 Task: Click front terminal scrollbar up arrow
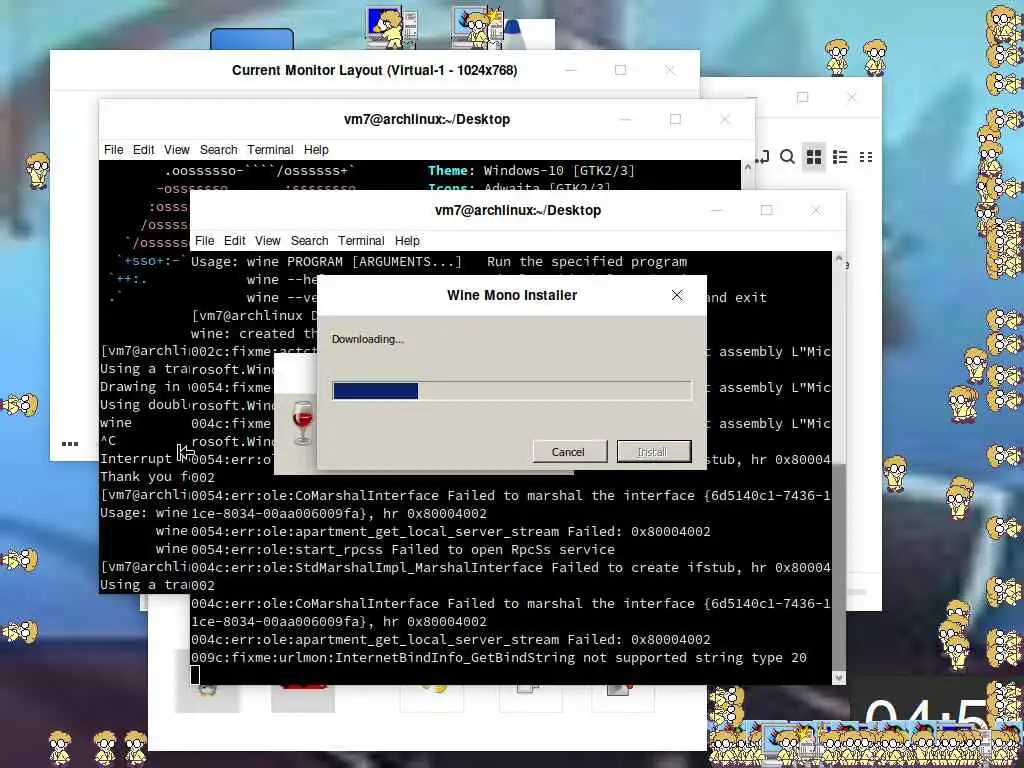(839, 259)
